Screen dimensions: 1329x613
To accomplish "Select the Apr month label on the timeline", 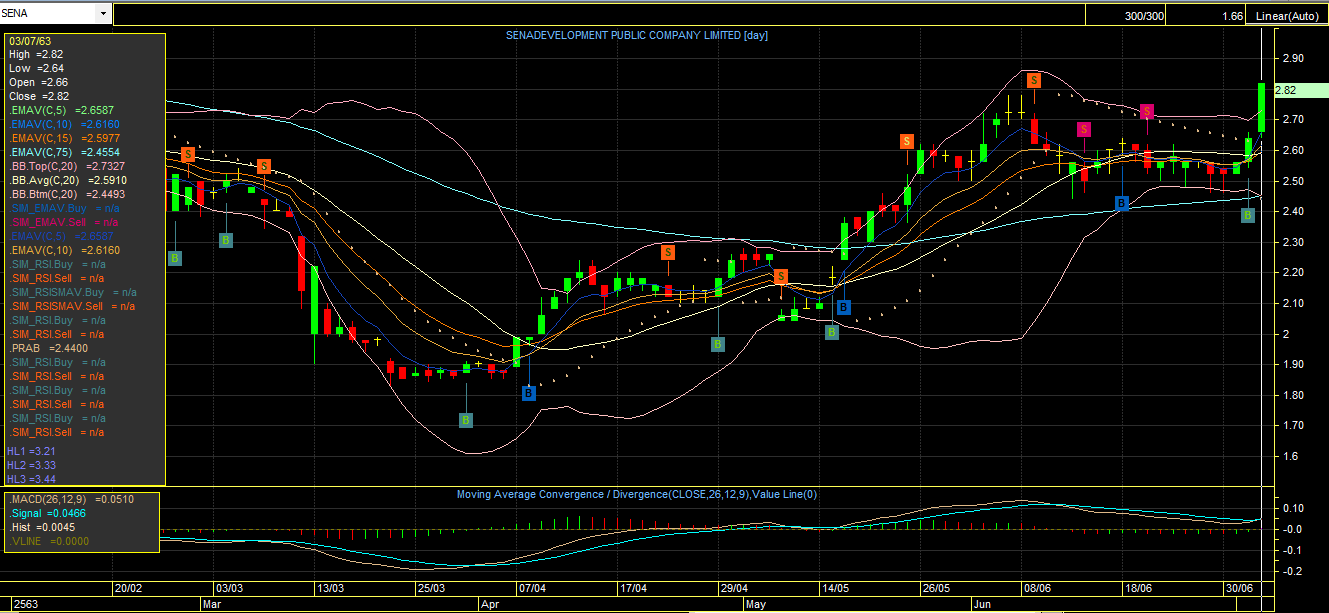I will 490,605.
